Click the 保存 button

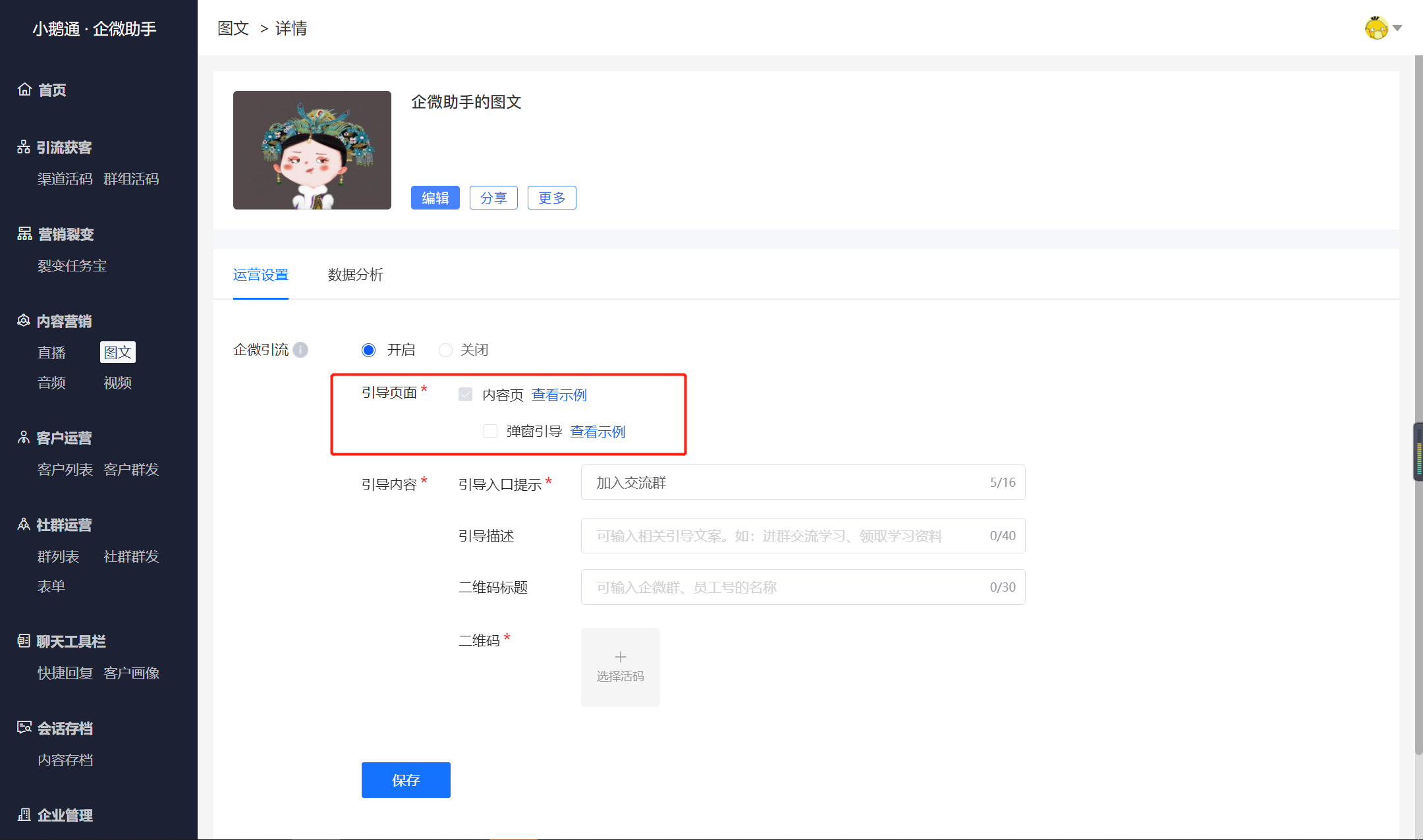coord(406,780)
